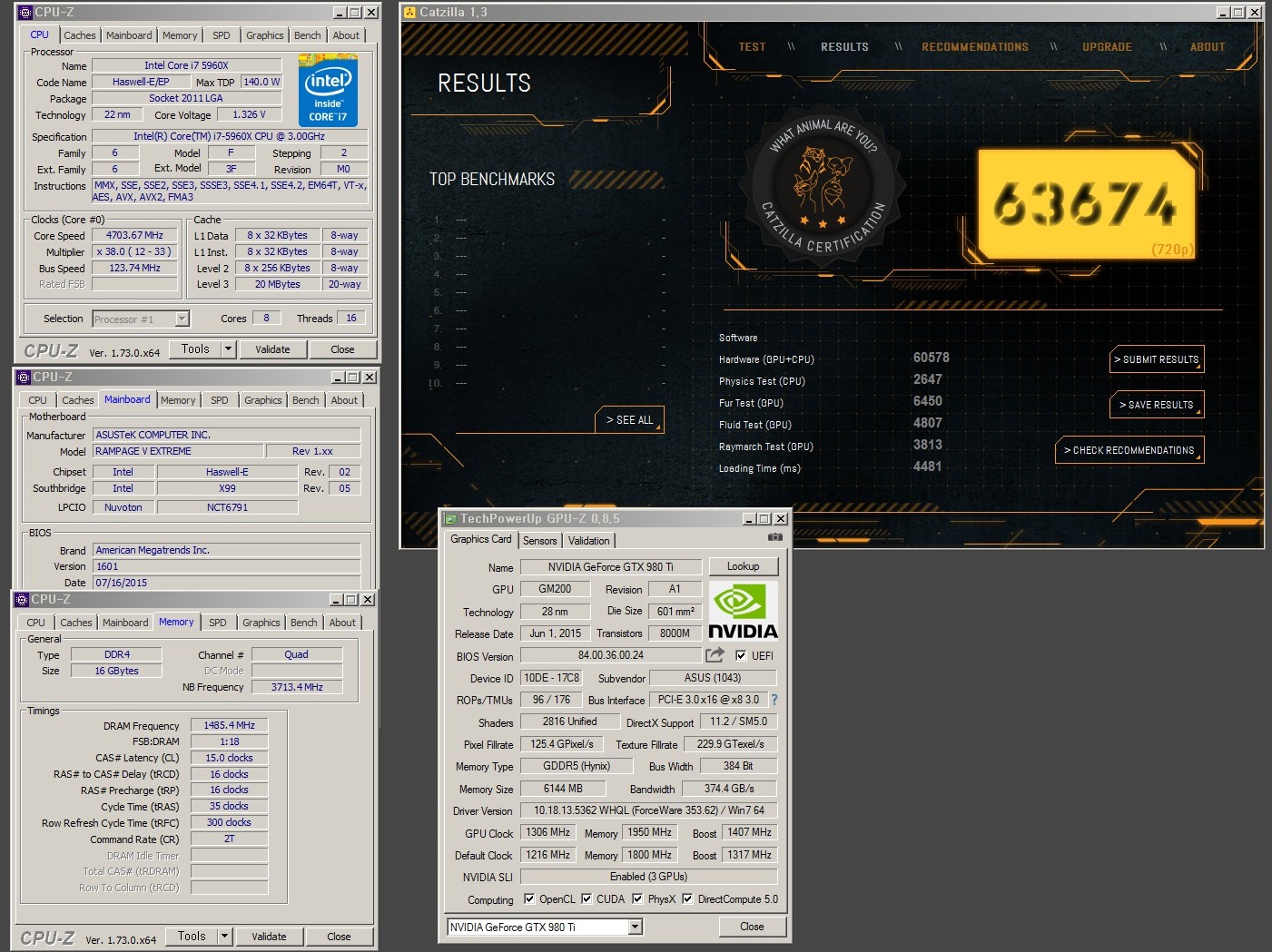This screenshot has width=1272, height=952.
Task: Click the share BIOS icon beside the BIOS version
Action: pos(715,654)
